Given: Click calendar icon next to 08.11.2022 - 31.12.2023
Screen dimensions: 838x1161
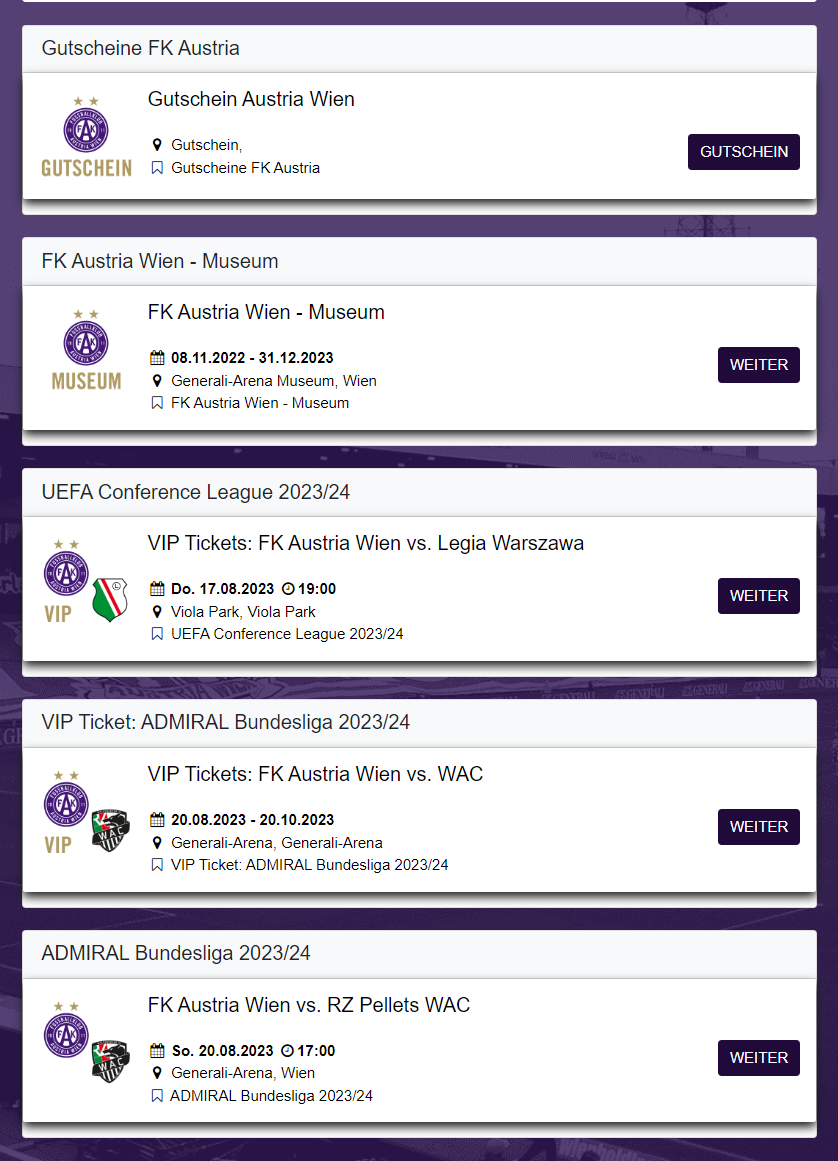Looking at the screenshot, I should coord(157,358).
